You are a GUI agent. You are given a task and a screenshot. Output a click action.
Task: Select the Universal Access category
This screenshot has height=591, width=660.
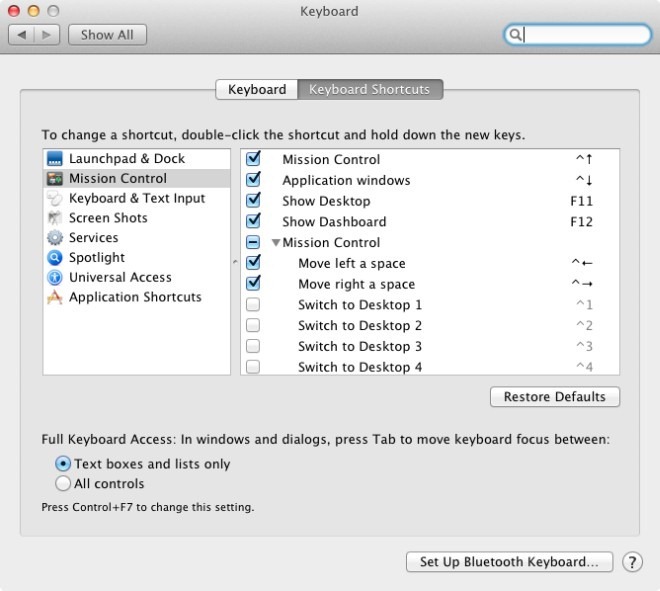click(137, 277)
